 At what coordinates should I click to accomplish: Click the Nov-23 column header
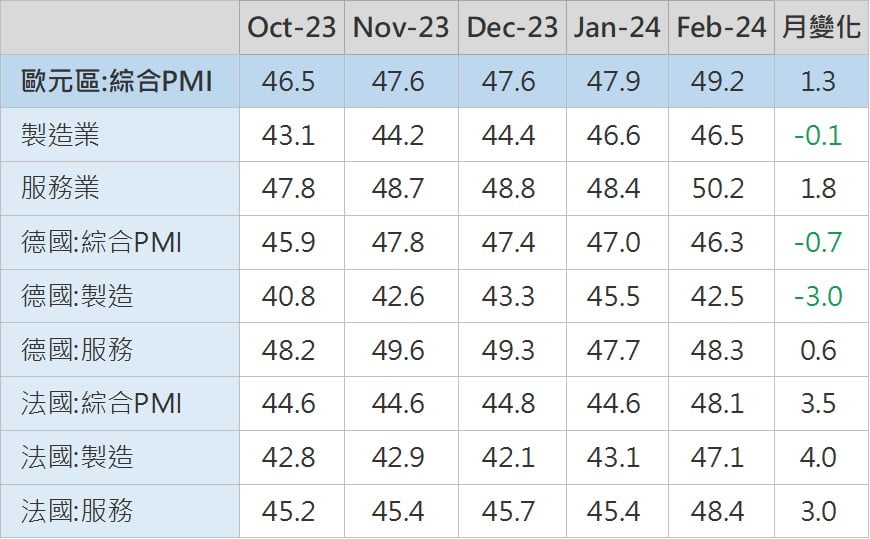click(400, 27)
